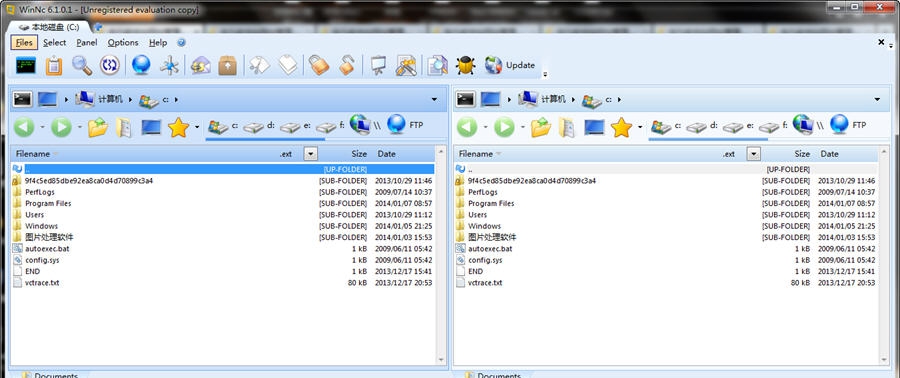Click the copy pages icon
Screen dimensions: 900x378
click(x=288, y=65)
